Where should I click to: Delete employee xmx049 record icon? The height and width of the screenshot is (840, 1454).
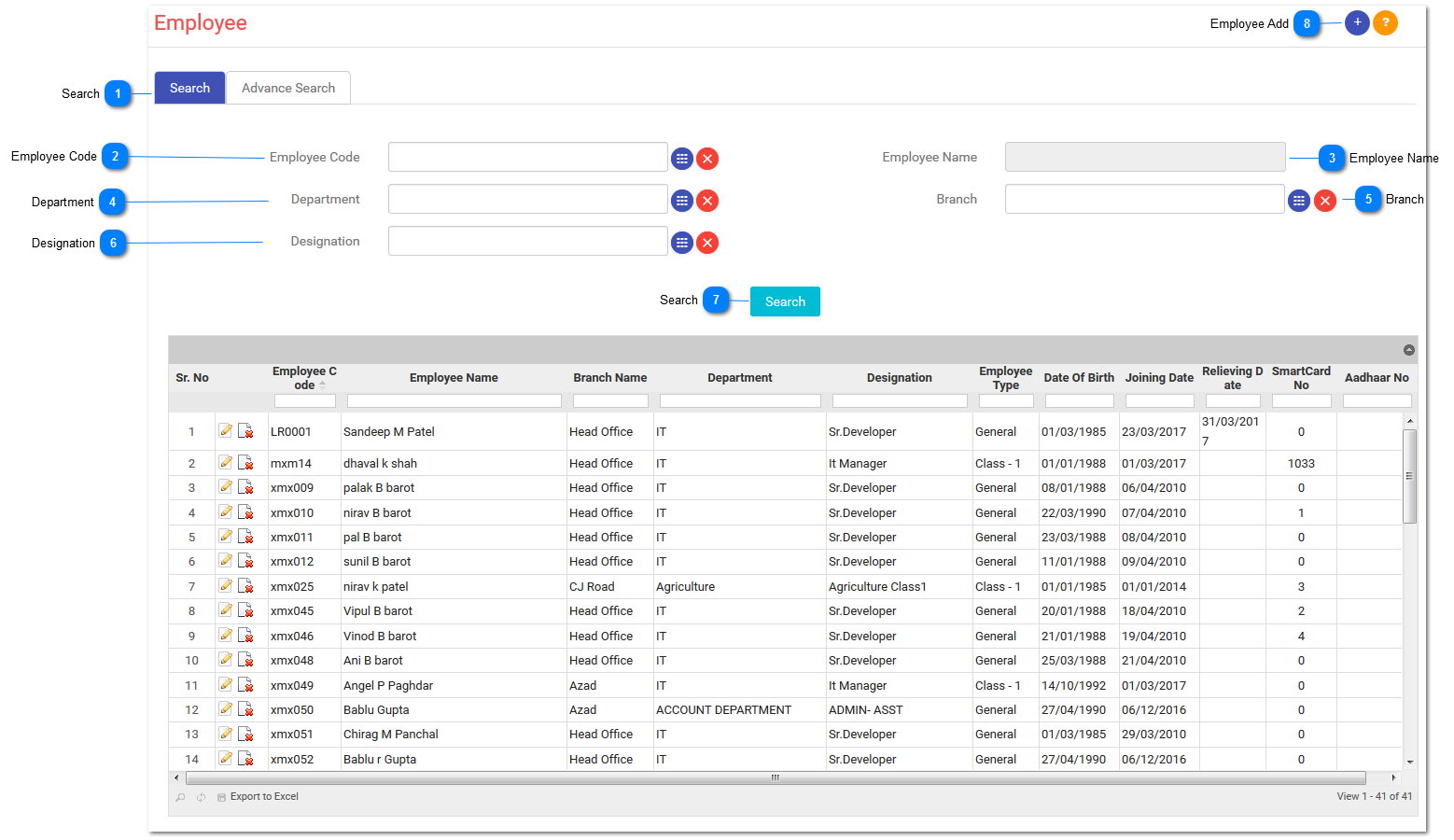click(245, 684)
